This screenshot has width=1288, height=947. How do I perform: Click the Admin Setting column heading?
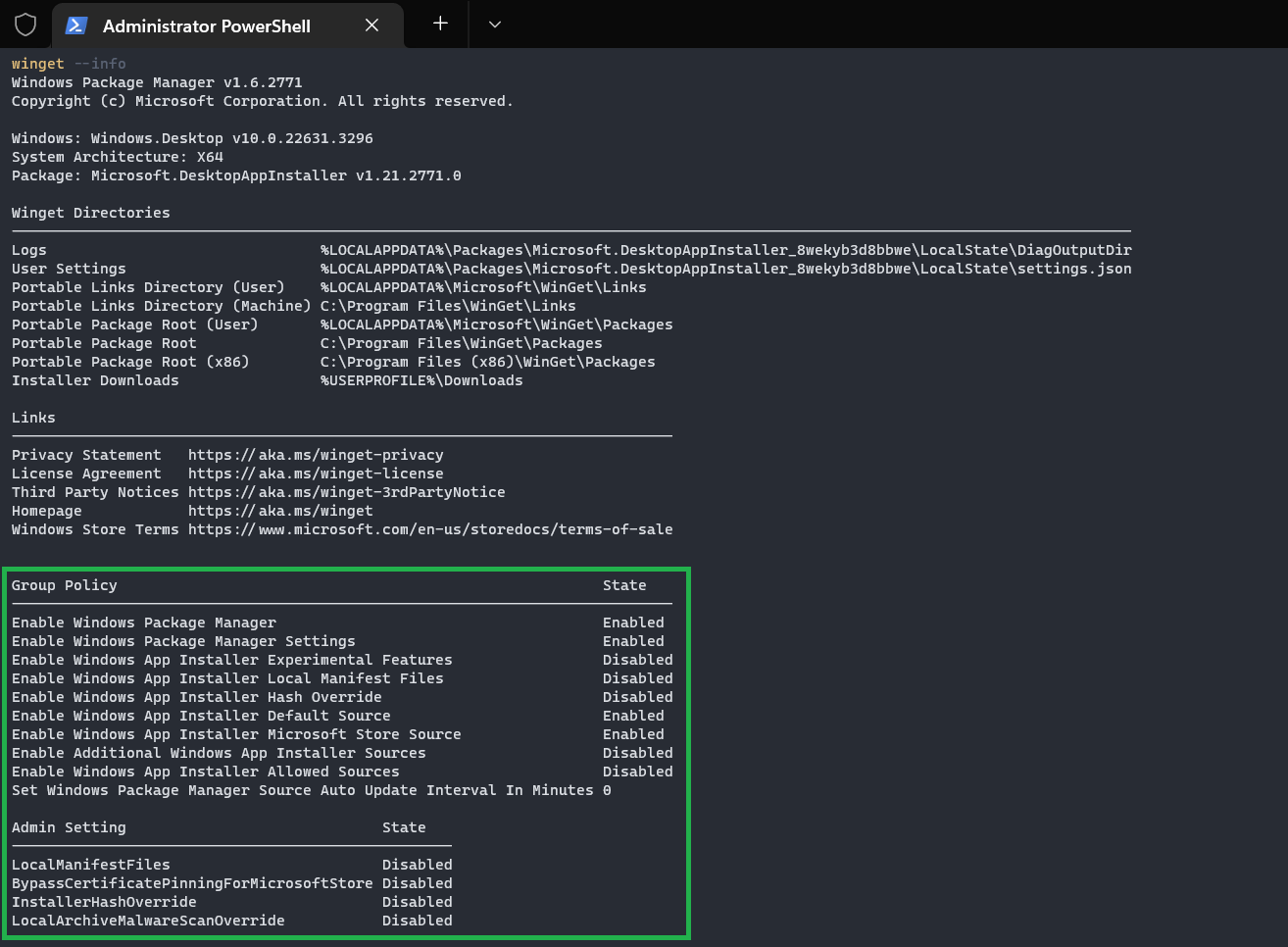click(69, 827)
